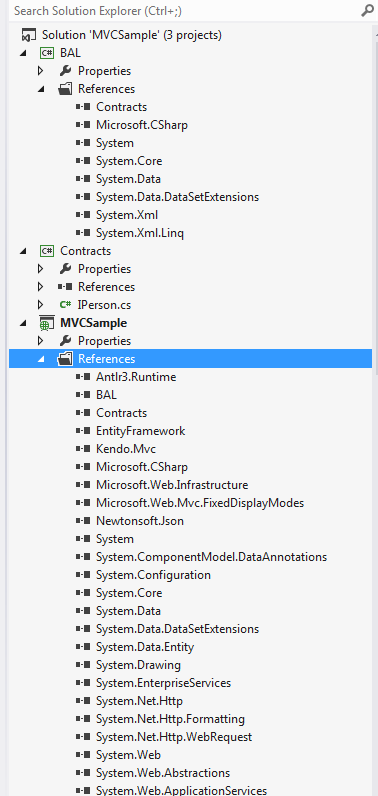378x796 pixels.
Task: Select the EntityFramework reference
Action: pyautogui.click(x=141, y=431)
